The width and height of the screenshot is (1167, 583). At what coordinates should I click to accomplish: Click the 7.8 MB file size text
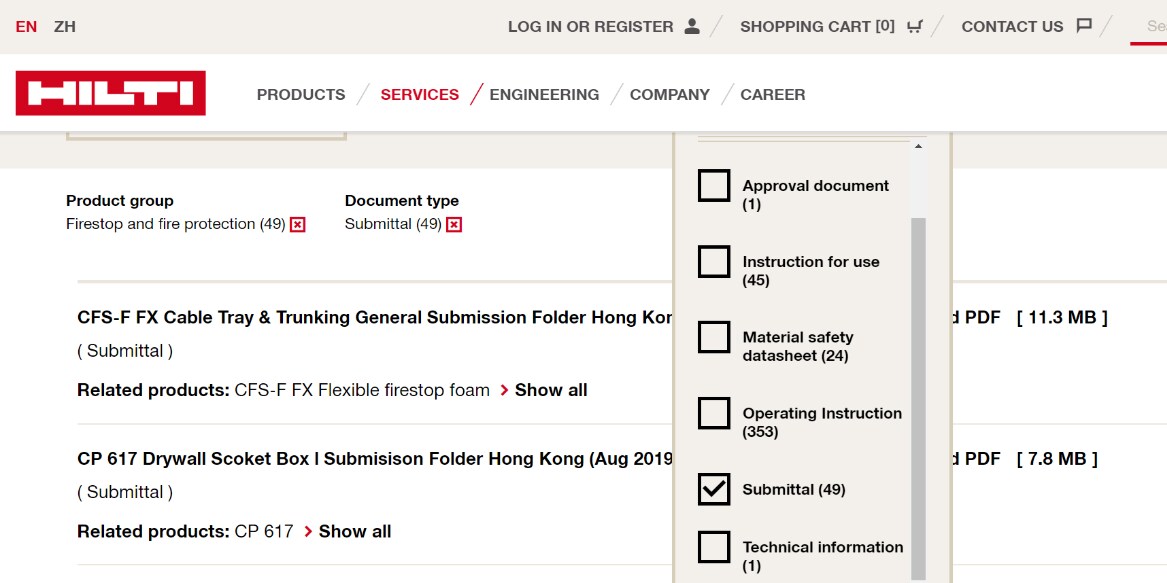click(1057, 459)
